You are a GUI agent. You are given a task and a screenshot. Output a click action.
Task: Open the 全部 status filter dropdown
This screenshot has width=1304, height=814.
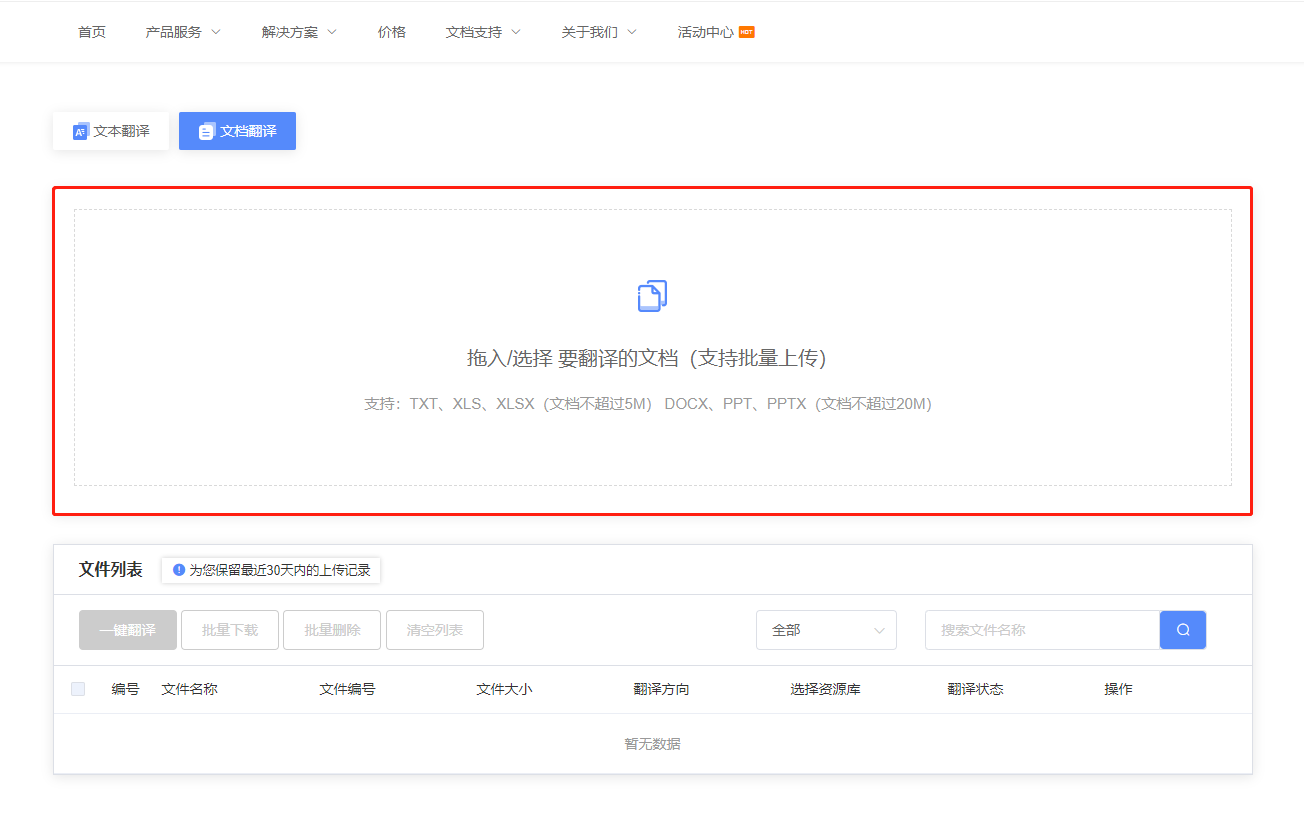826,630
